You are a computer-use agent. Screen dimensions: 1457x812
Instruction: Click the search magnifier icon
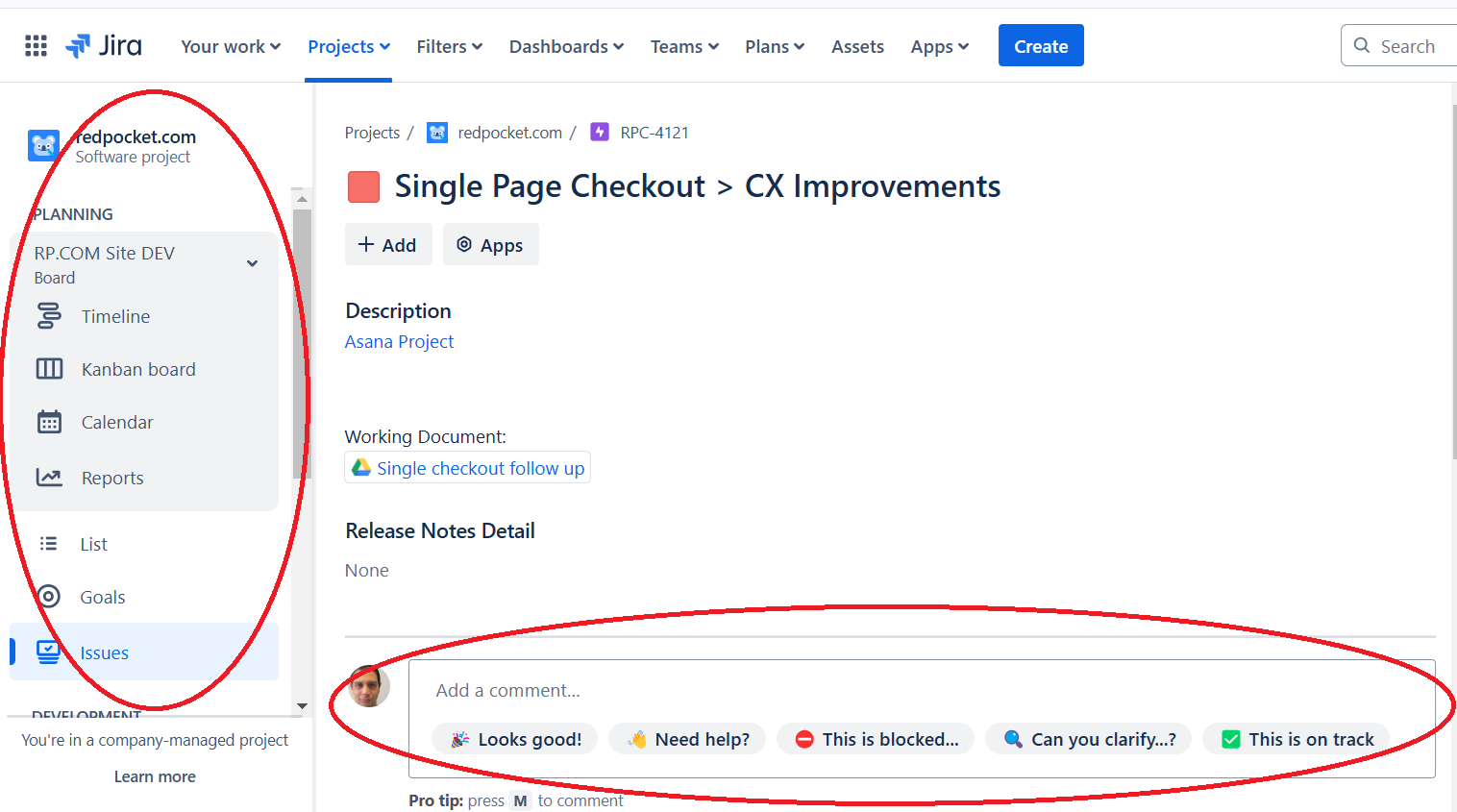[x=1362, y=45]
